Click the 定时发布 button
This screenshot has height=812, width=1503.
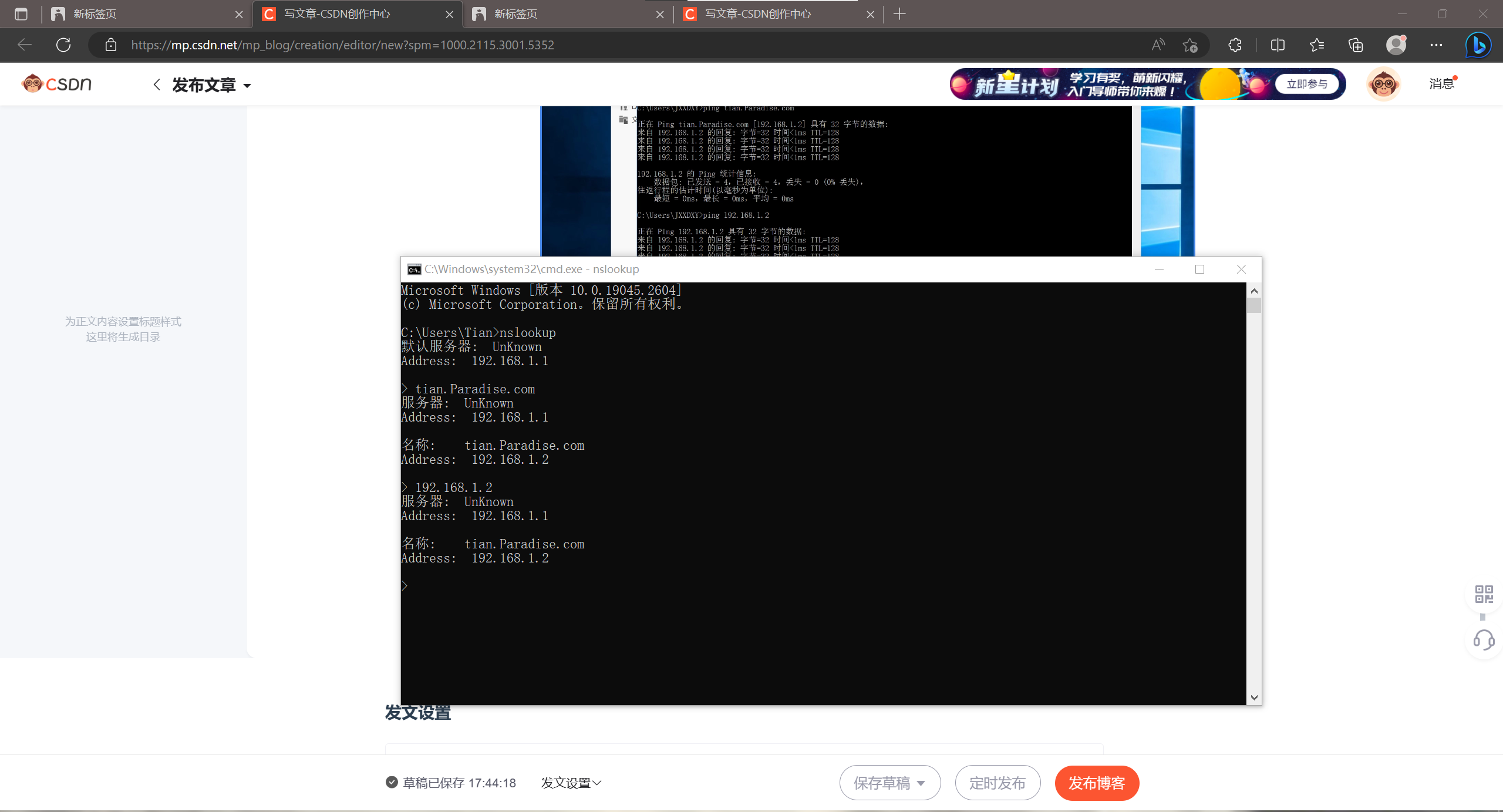[997, 783]
